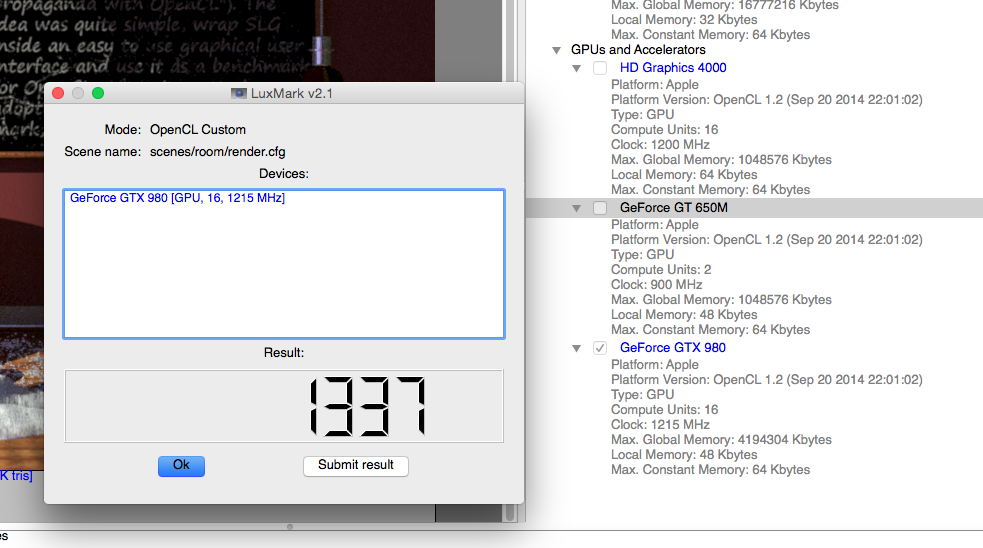Select the HD Graphics 4000 tree label
This screenshot has height=548, width=983.
(673, 68)
